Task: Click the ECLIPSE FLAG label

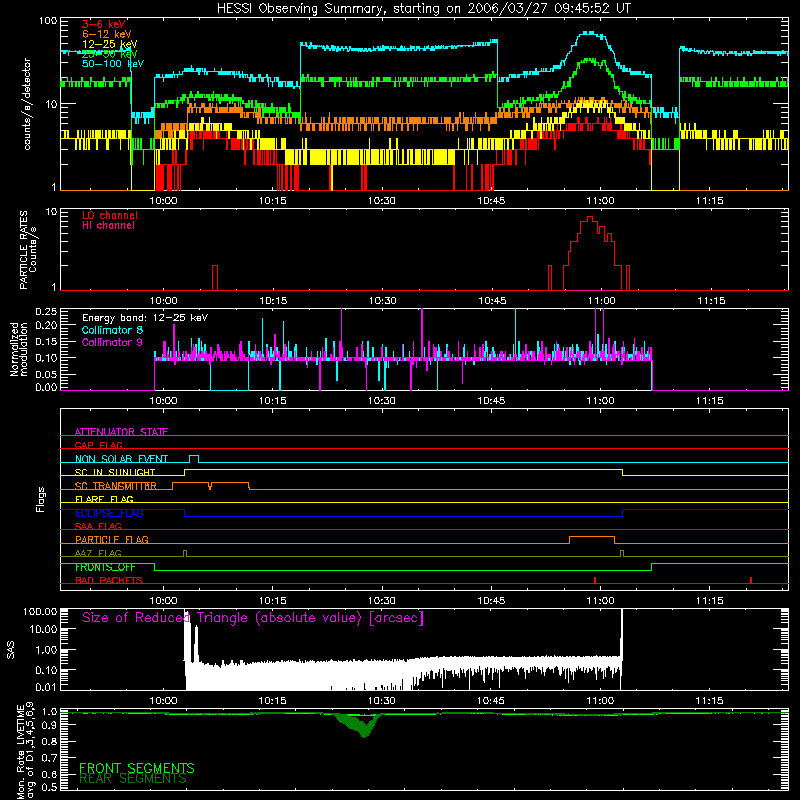Action: (x=109, y=513)
